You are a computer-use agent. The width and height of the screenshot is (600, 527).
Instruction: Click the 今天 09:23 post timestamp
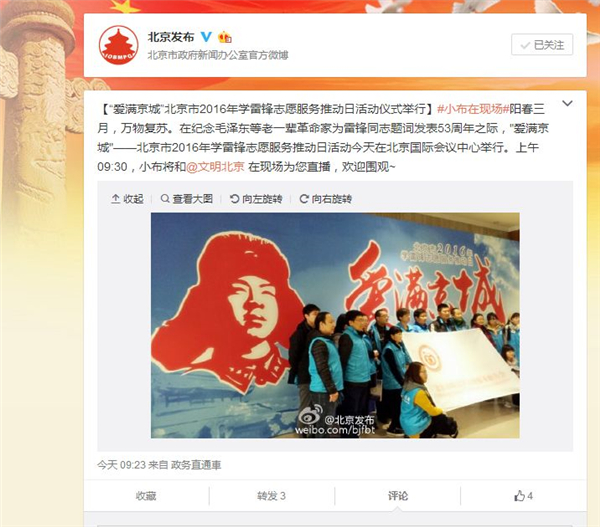point(122,465)
